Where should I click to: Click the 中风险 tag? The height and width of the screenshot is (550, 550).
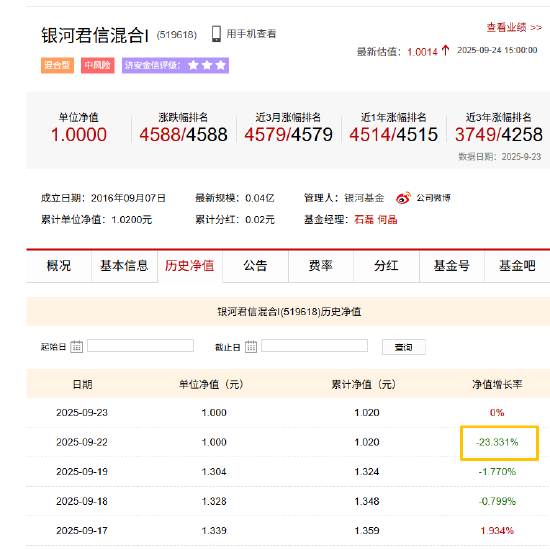click(98, 65)
